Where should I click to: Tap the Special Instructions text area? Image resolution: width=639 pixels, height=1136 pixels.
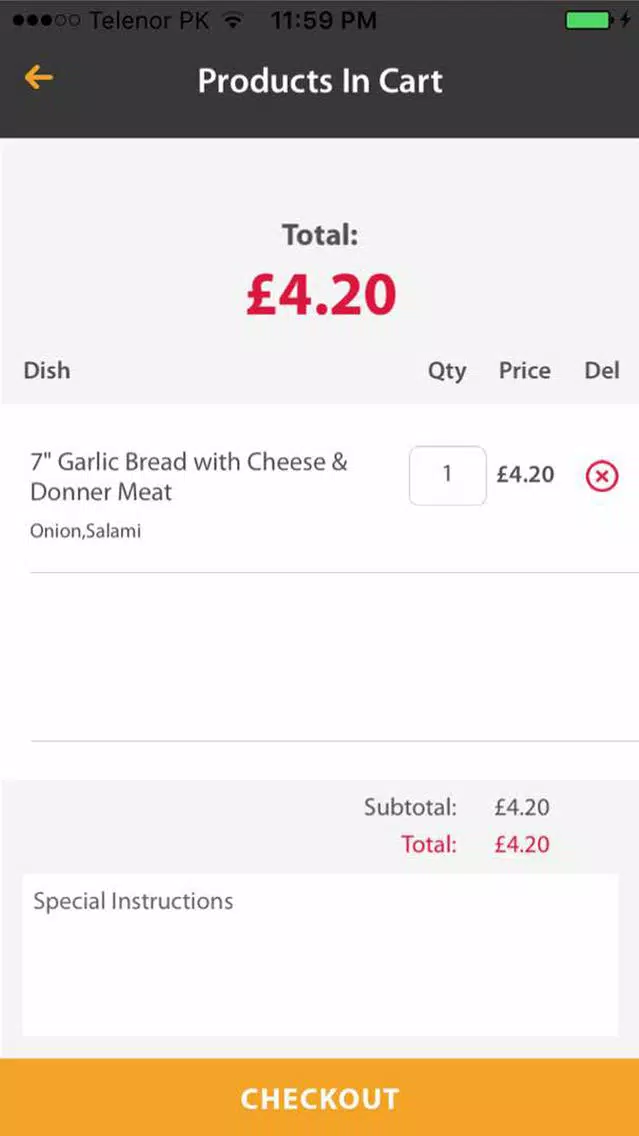click(x=320, y=955)
